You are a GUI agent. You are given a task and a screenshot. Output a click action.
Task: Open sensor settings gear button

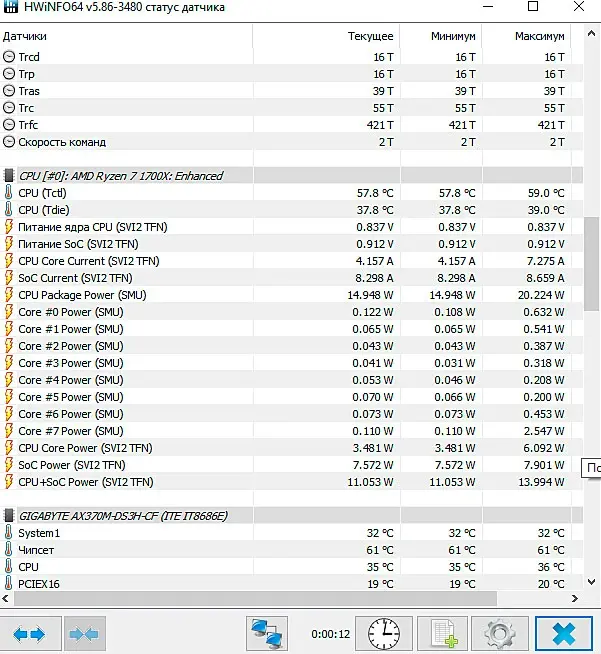click(x=498, y=633)
